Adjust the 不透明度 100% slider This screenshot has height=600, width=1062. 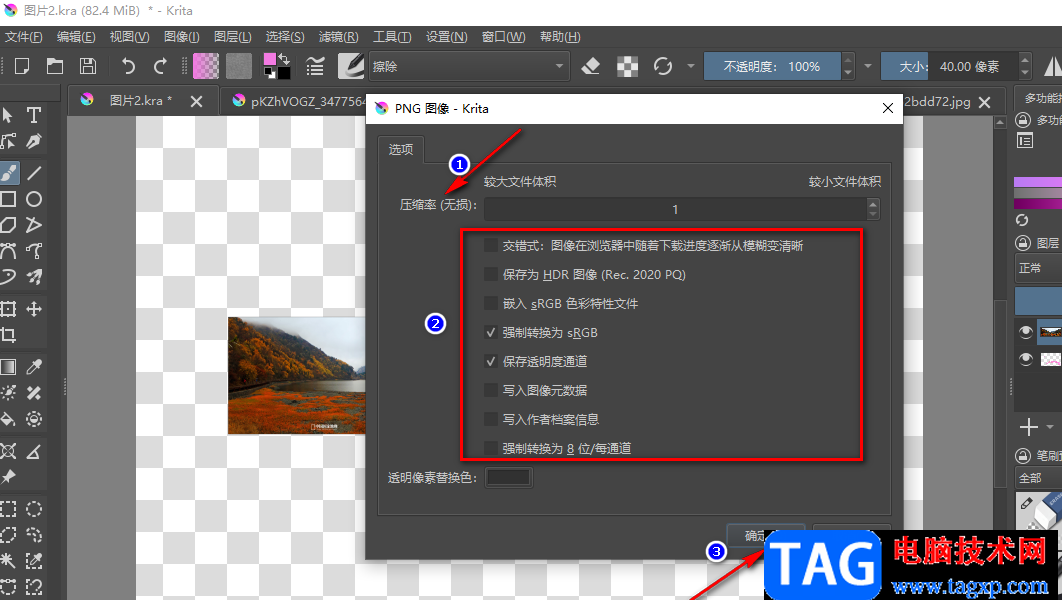point(772,66)
